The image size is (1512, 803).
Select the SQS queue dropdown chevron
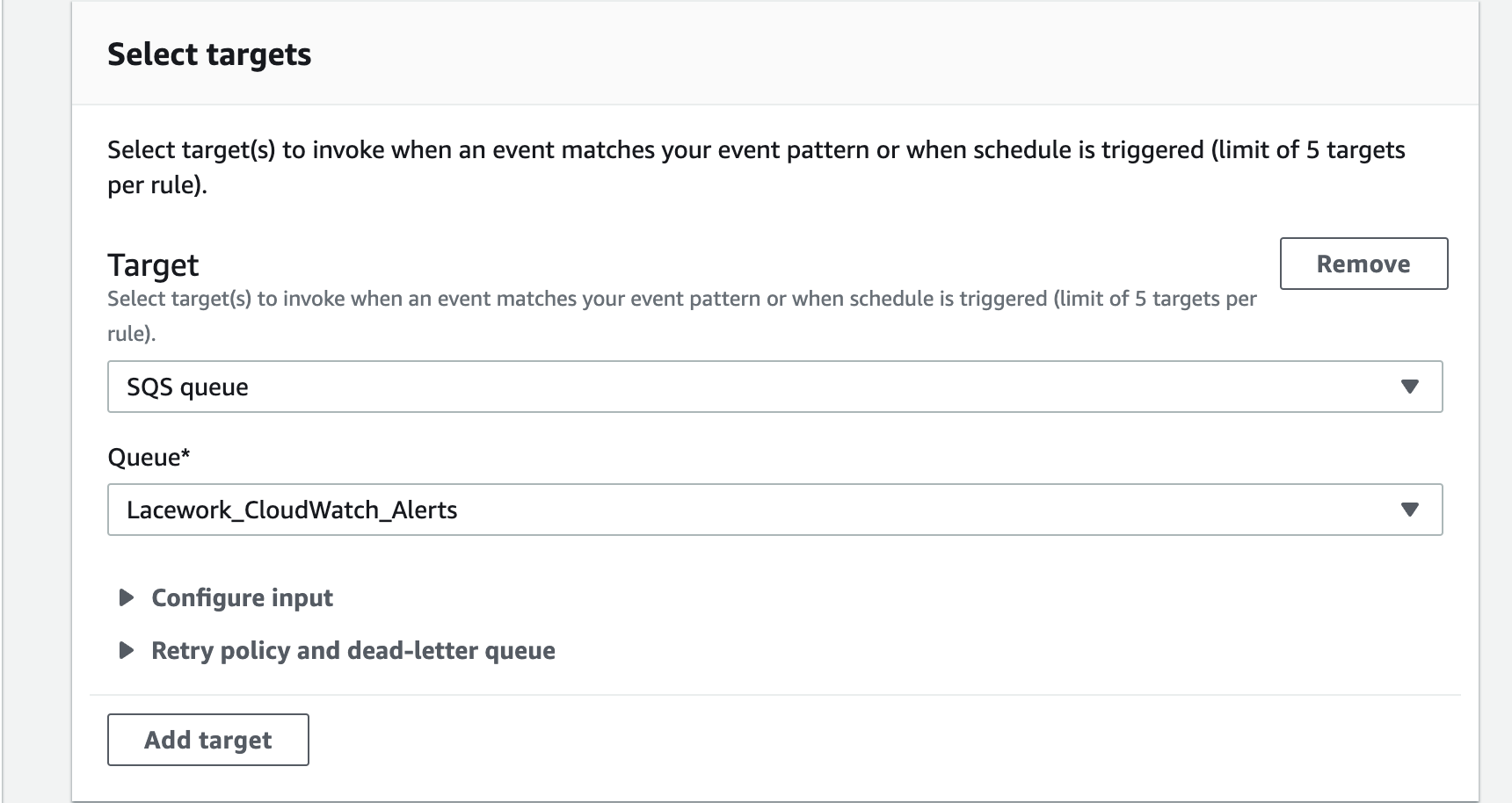pyautogui.click(x=1412, y=387)
